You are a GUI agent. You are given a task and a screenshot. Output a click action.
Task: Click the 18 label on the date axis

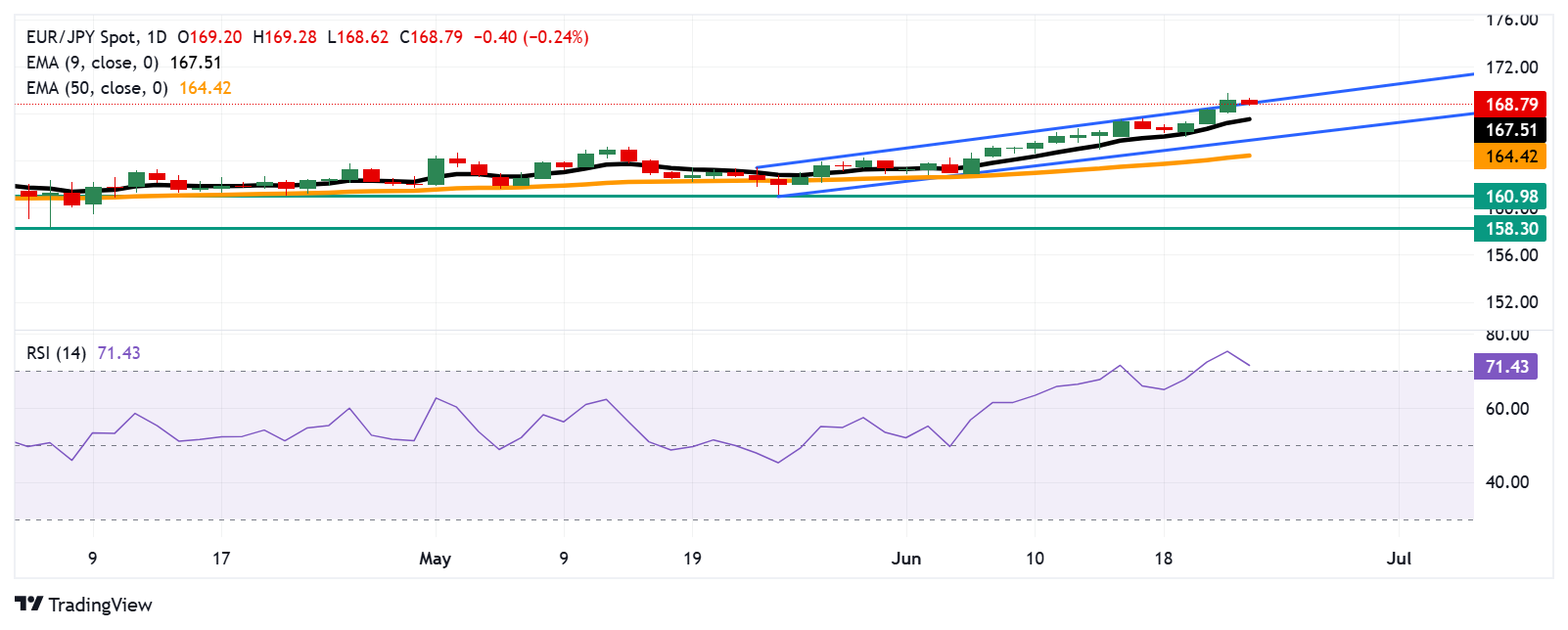pos(1163,559)
